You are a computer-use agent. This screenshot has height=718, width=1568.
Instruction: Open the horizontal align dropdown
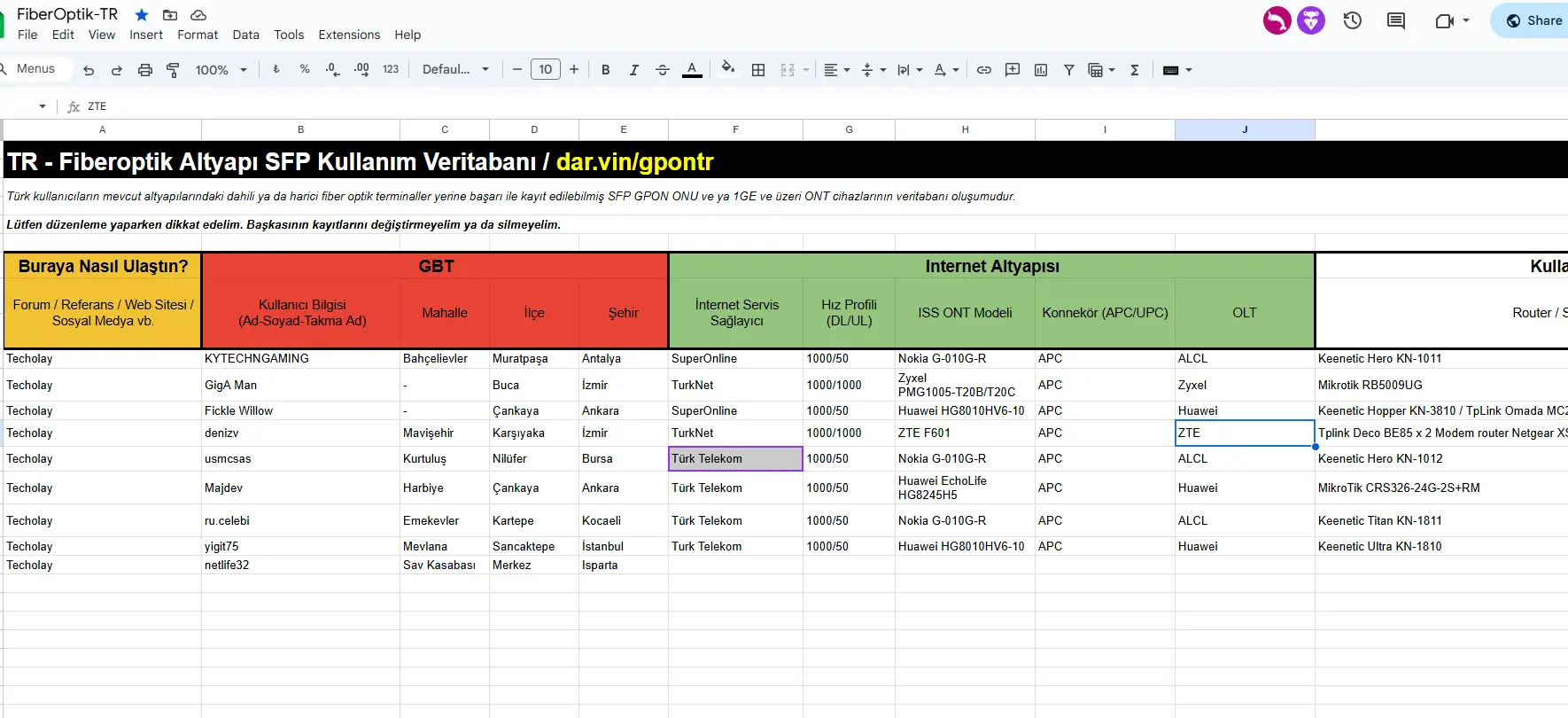coord(837,70)
